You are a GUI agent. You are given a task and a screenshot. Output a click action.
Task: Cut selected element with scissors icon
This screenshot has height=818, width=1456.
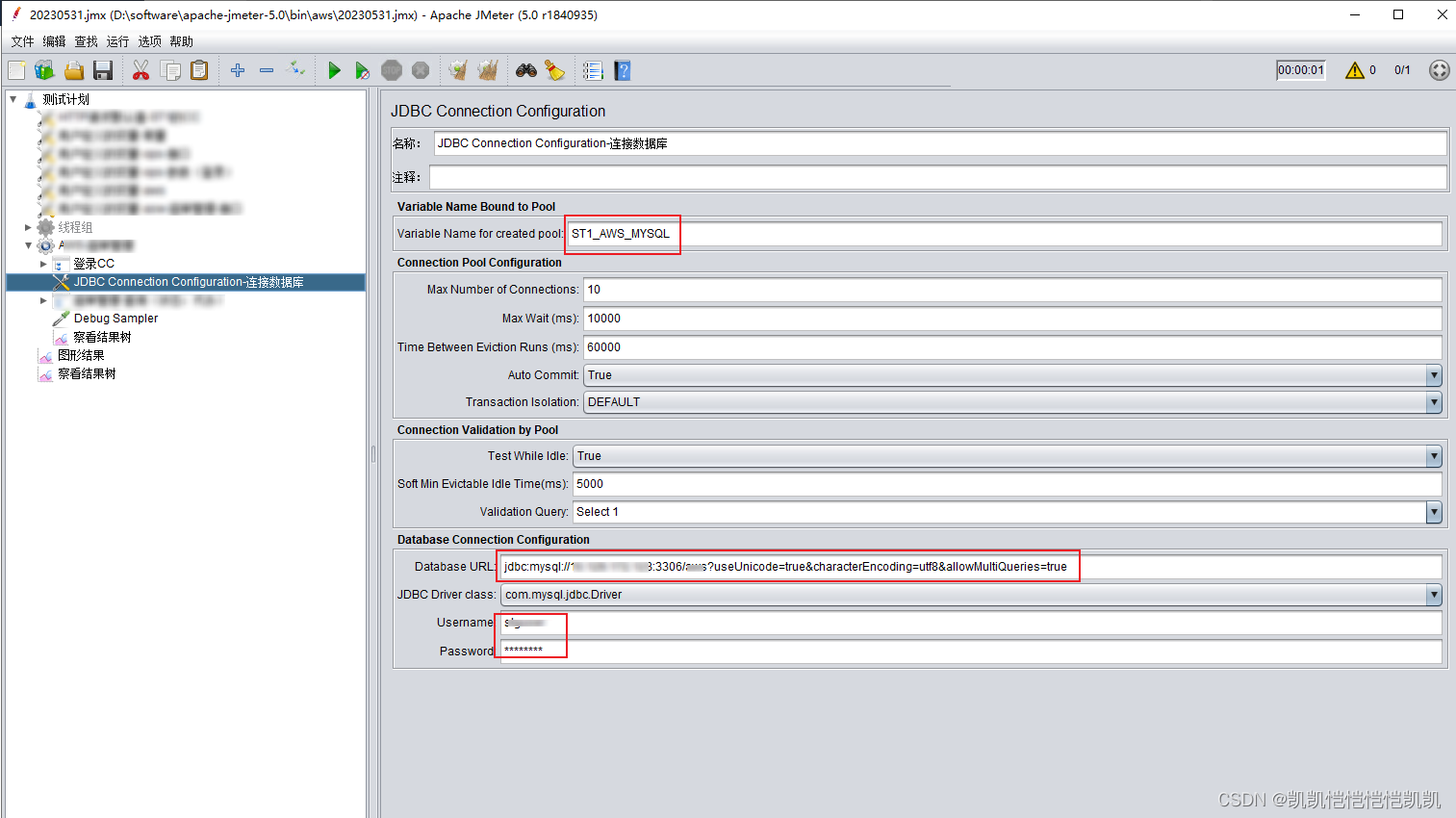[140, 70]
